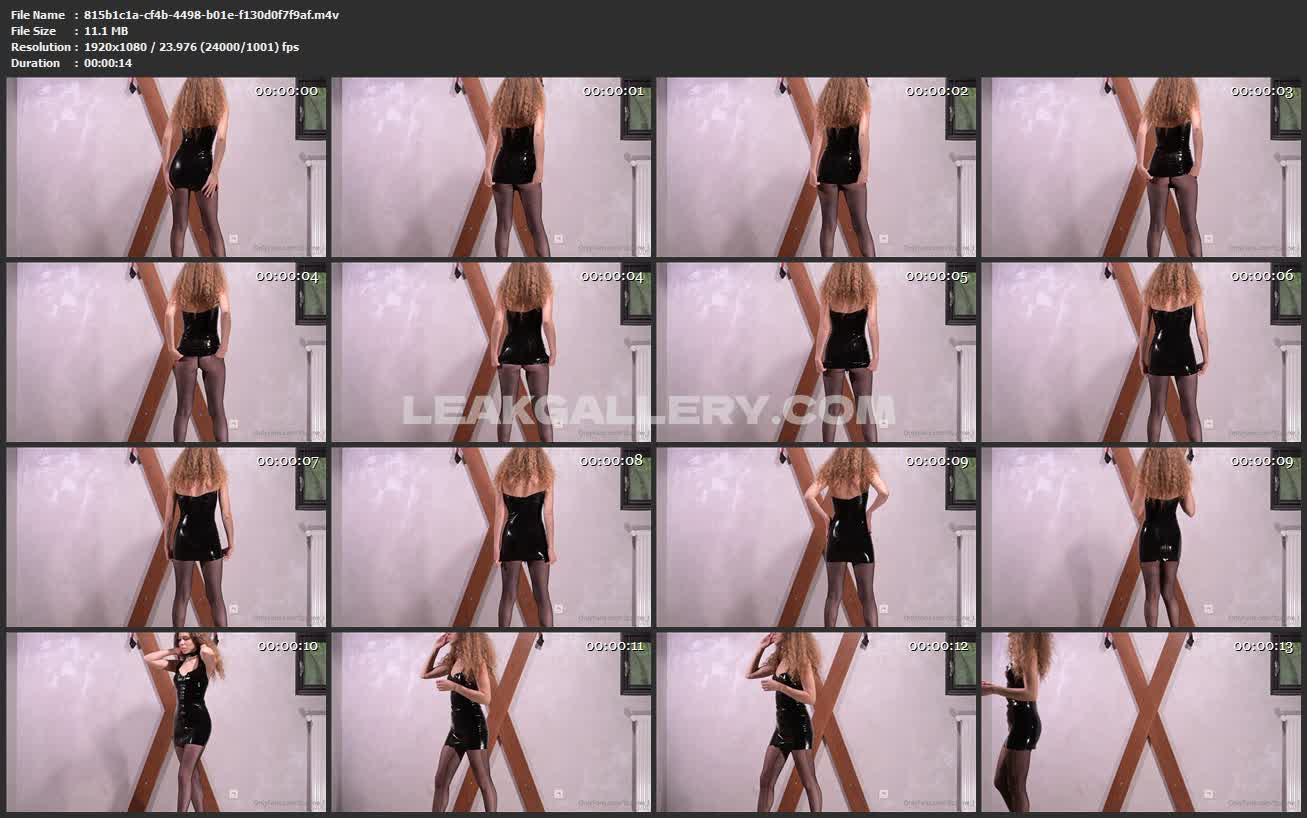The width and height of the screenshot is (1307, 818).
Task: Select the duration value 00:00:14
Action: point(108,63)
